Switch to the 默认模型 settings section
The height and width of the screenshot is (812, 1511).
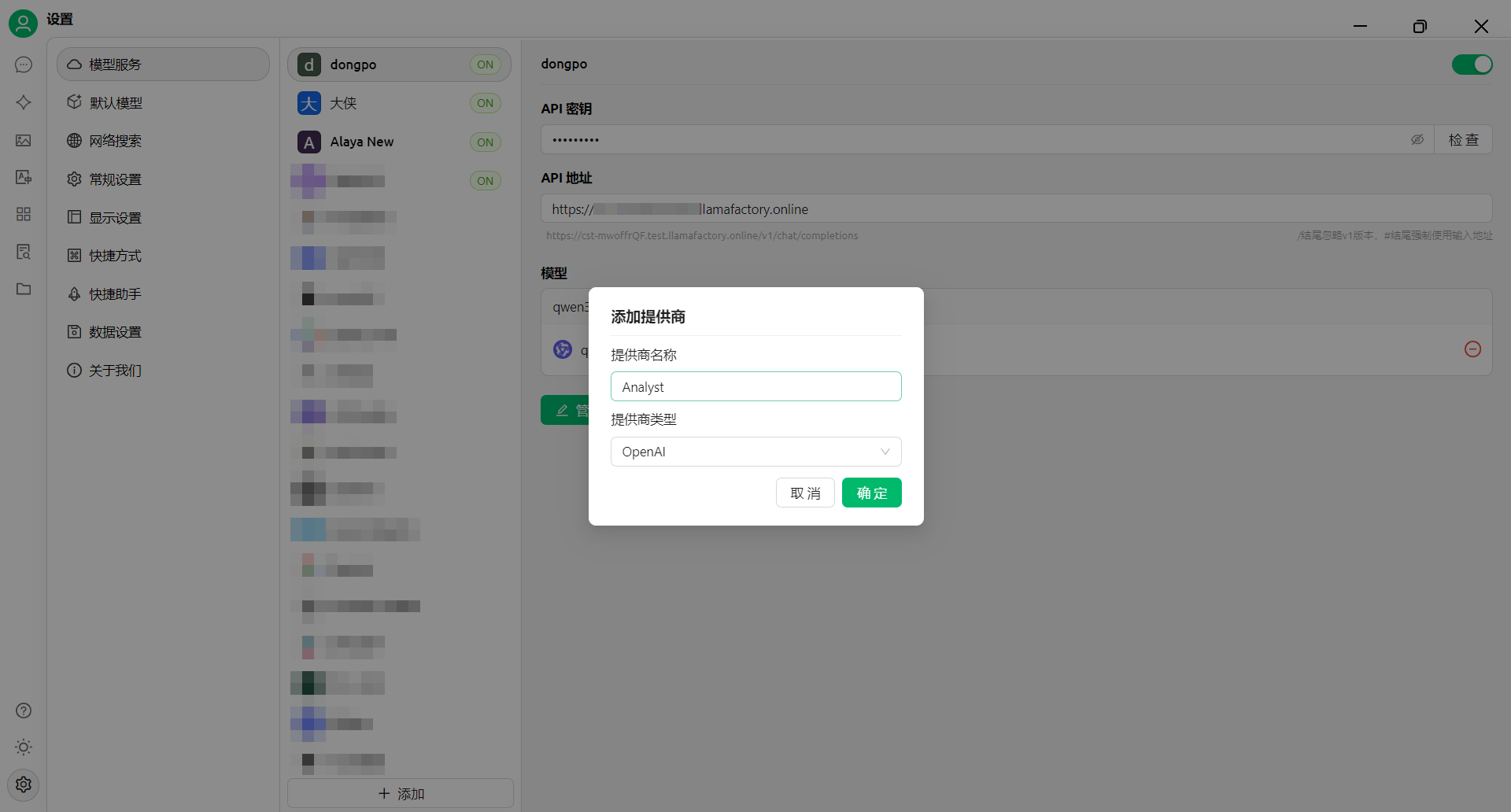(x=116, y=102)
